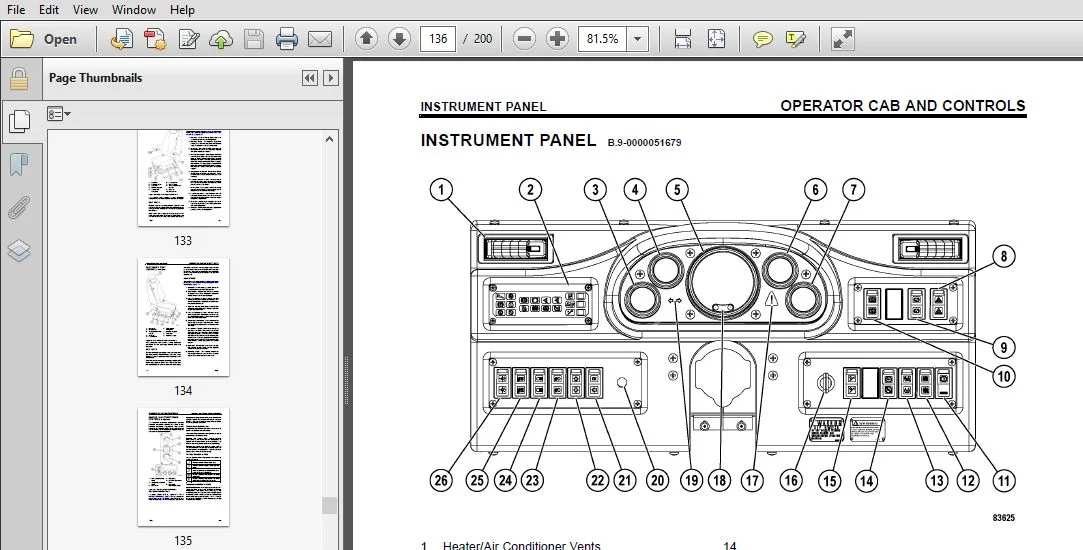Viewport: 1083px width, 550px height.
Task: Click the thumbnails panel scrollbar thumb
Action: click(x=329, y=505)
